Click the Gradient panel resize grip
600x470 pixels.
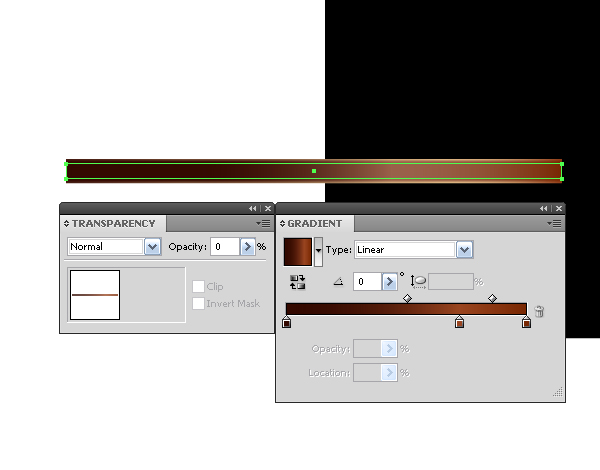(558, 392)
